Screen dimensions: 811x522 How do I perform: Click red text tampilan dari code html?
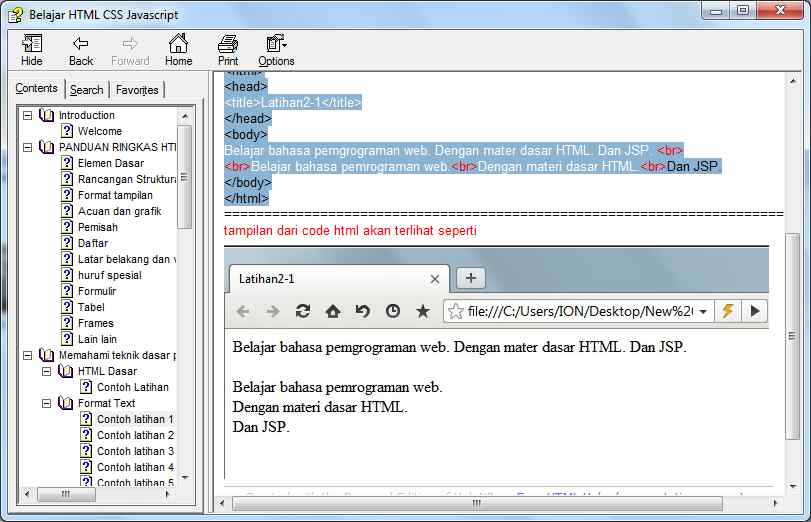click(350, 231)
